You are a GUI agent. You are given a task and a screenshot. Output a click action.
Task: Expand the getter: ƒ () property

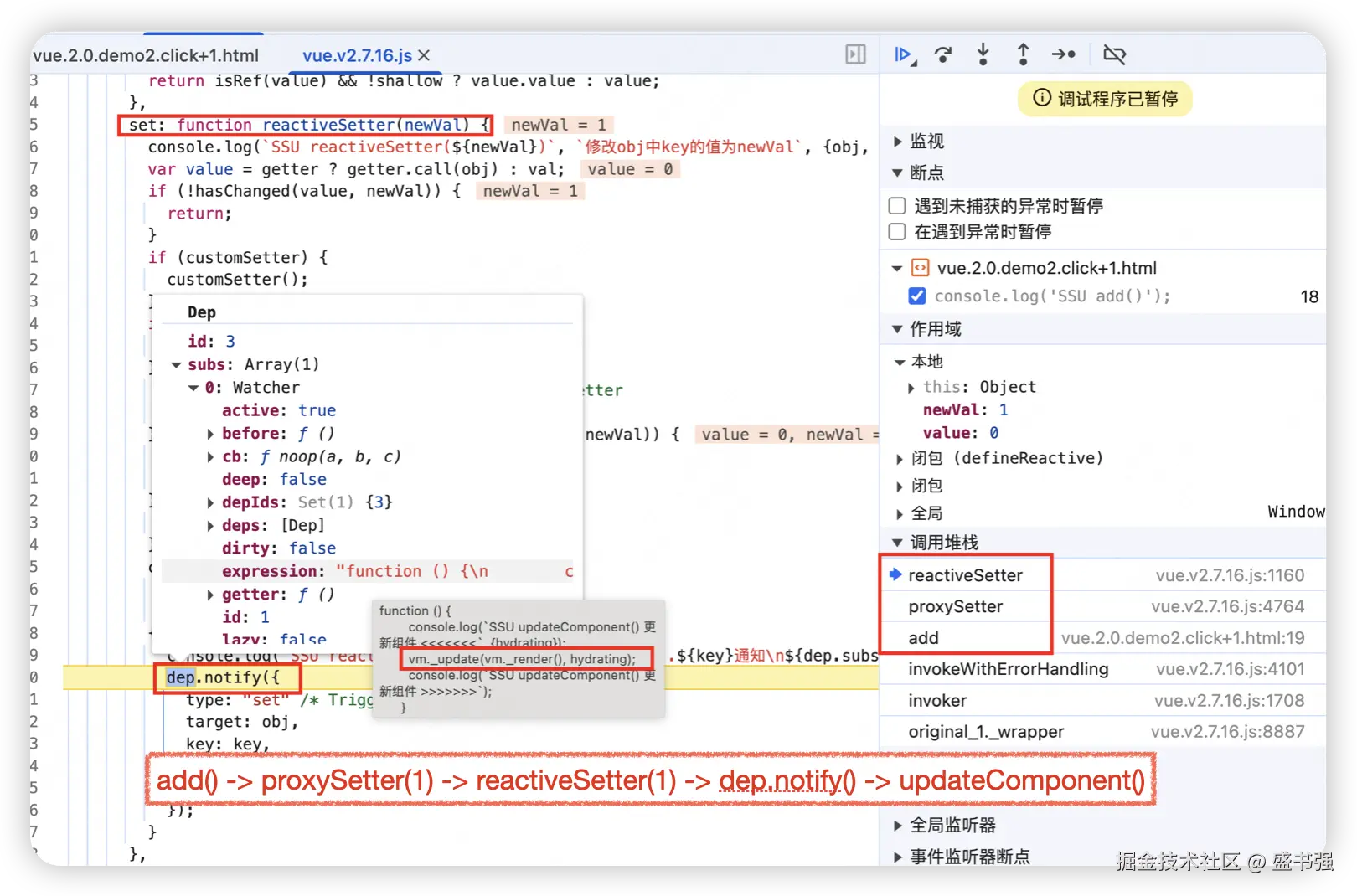[210, 595]
